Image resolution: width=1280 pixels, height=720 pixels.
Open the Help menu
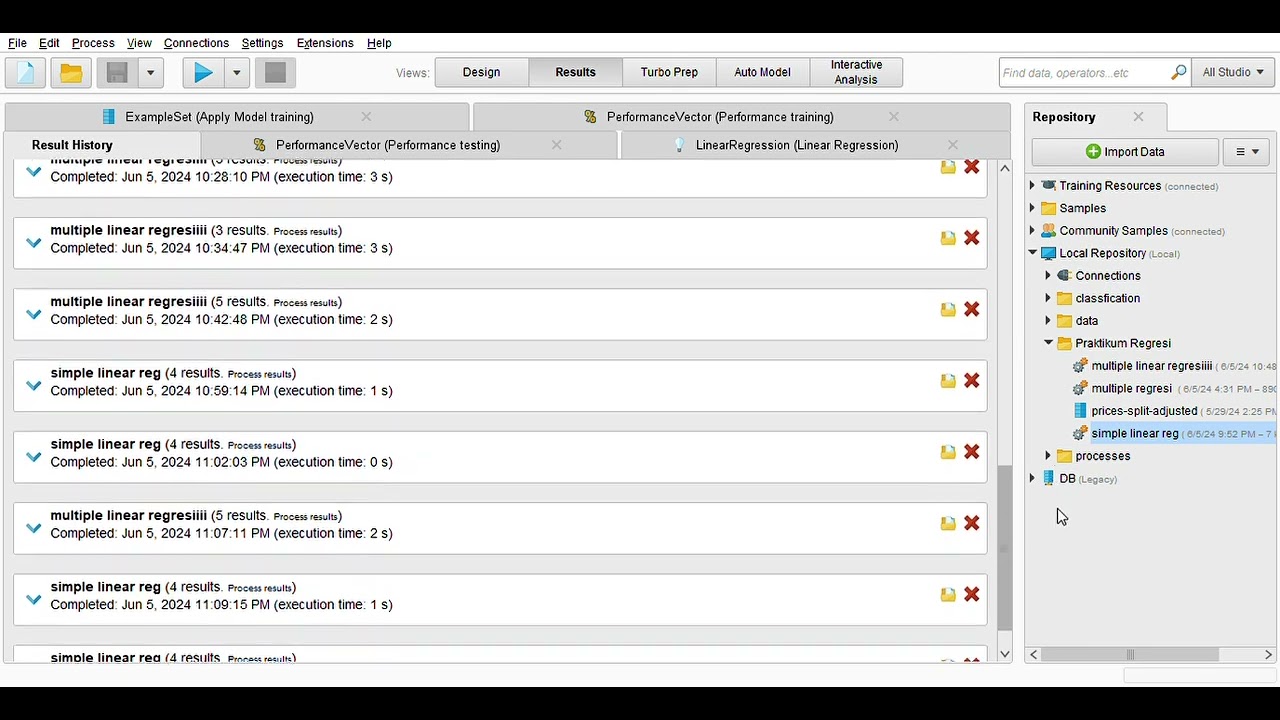(x=379, y=43)
